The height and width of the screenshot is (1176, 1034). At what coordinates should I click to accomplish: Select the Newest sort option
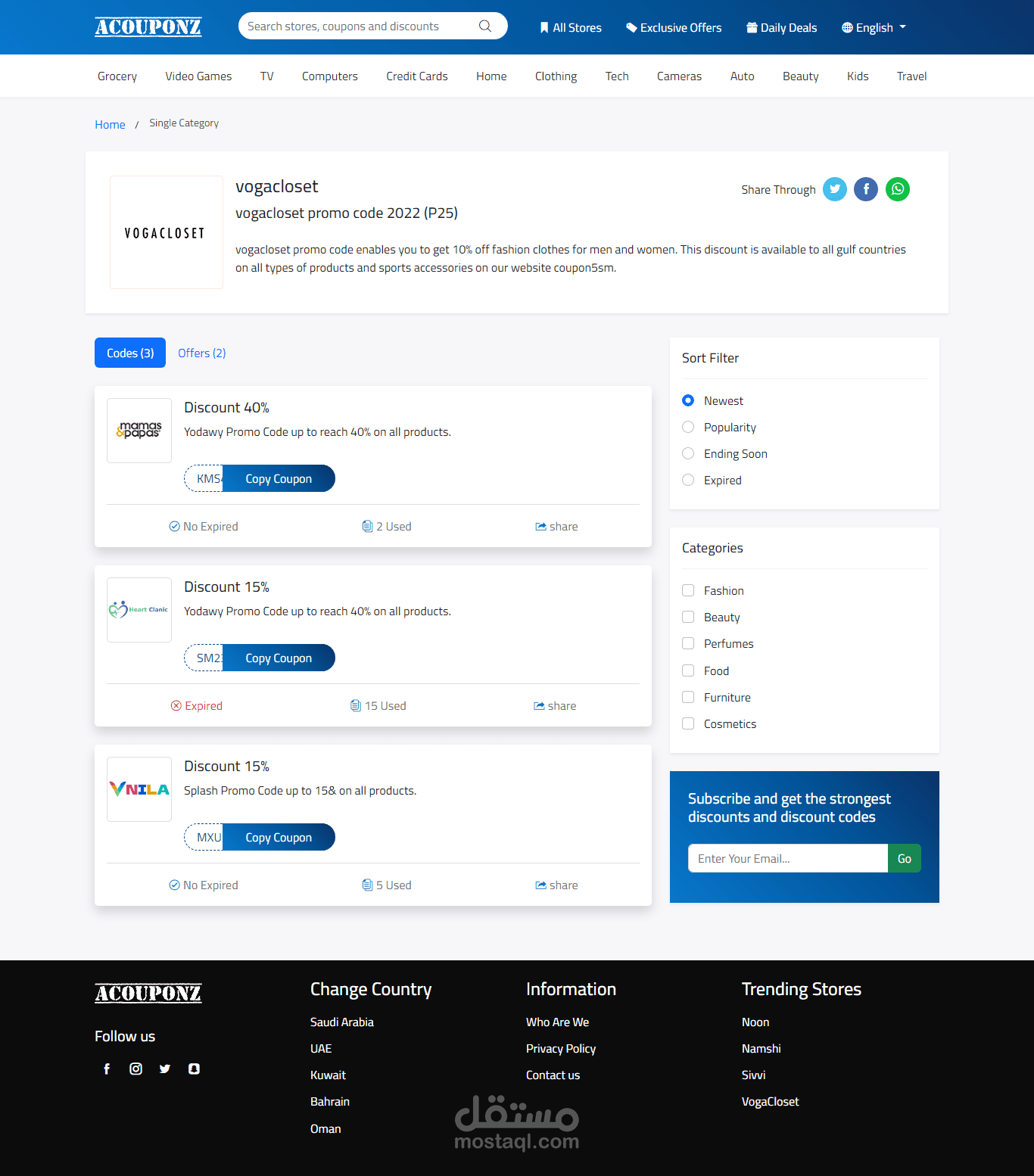click(x=688, y=400)
